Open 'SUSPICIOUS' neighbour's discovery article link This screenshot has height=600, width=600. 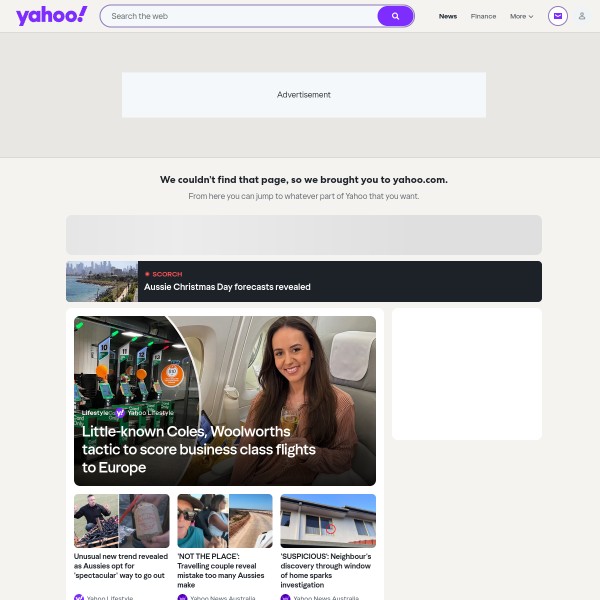click(x=326, y=571)
